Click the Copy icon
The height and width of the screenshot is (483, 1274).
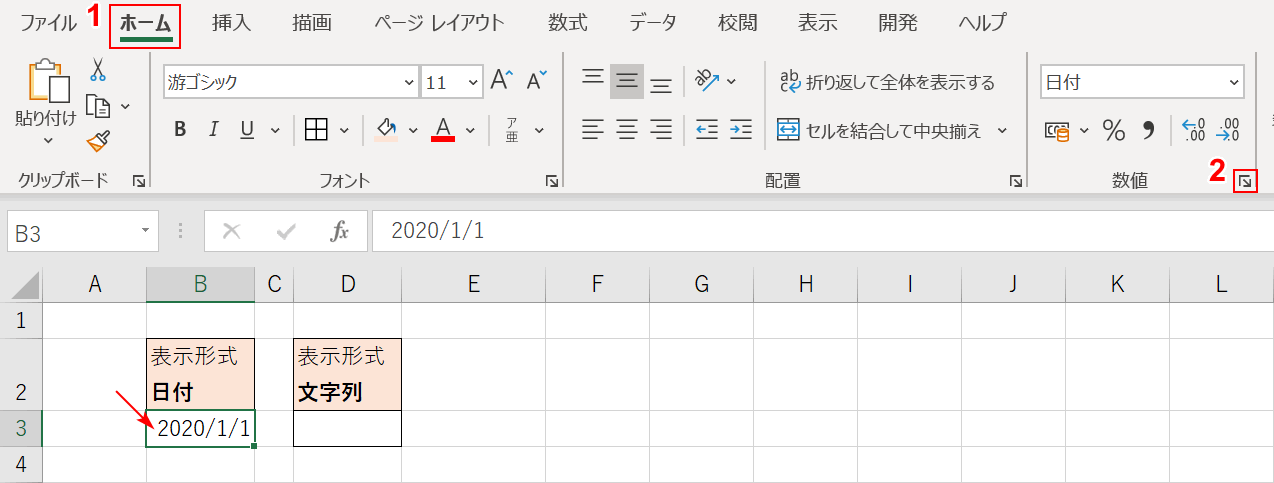point(98,105)
